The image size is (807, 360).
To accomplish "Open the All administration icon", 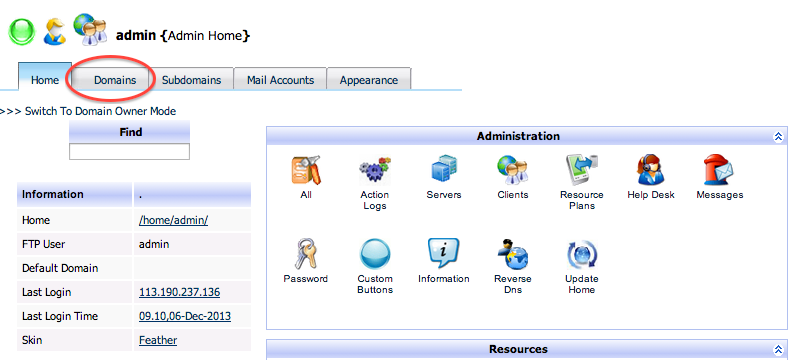I will [306, 170].
